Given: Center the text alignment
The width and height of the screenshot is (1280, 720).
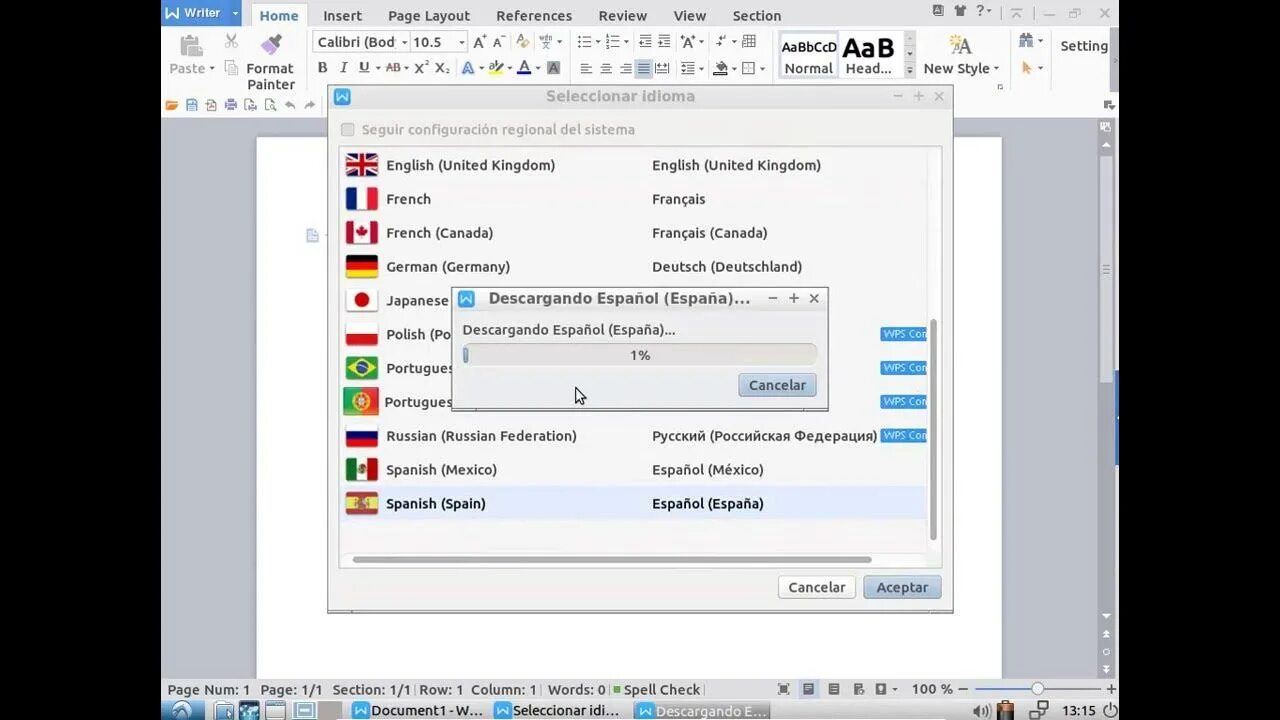Looking at the screenshot, I should tap(606, 68).
